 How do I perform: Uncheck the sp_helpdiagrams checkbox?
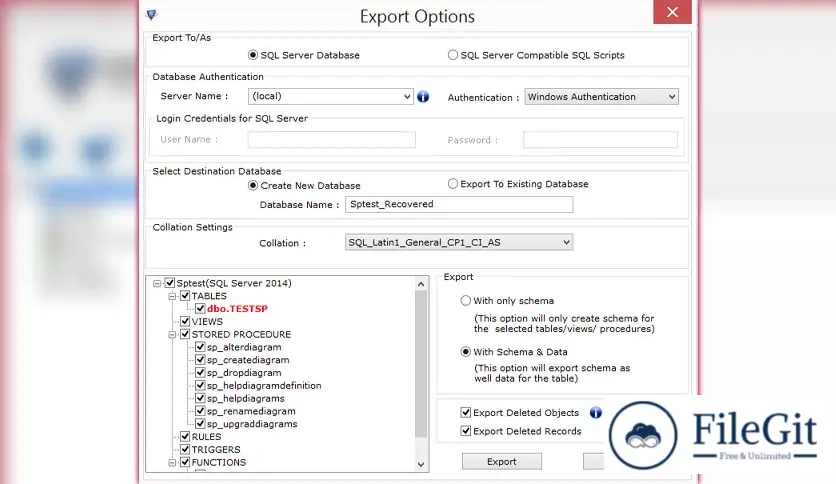[200, 398]
